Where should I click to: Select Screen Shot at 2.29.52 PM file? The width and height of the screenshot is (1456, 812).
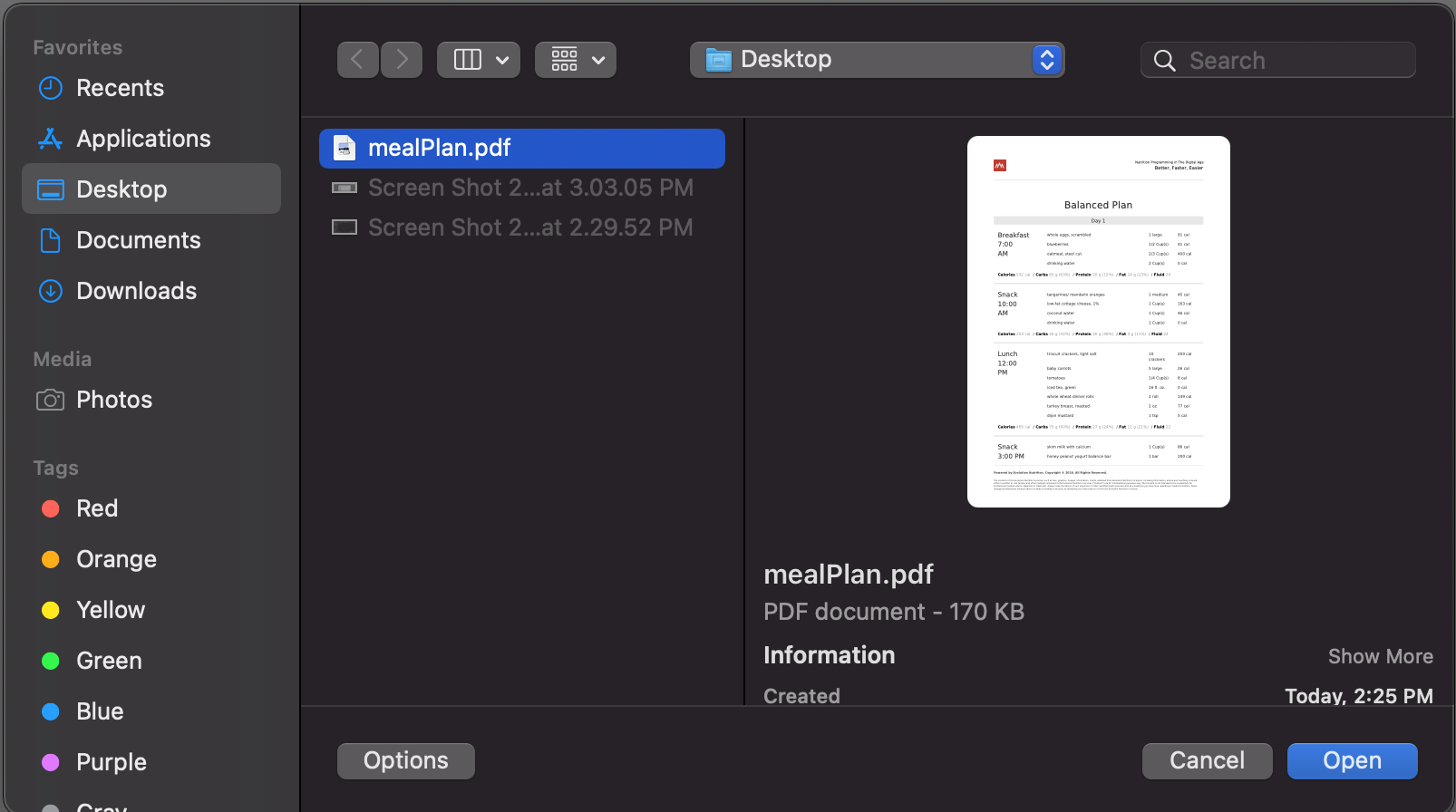click(x=522, y=227)
